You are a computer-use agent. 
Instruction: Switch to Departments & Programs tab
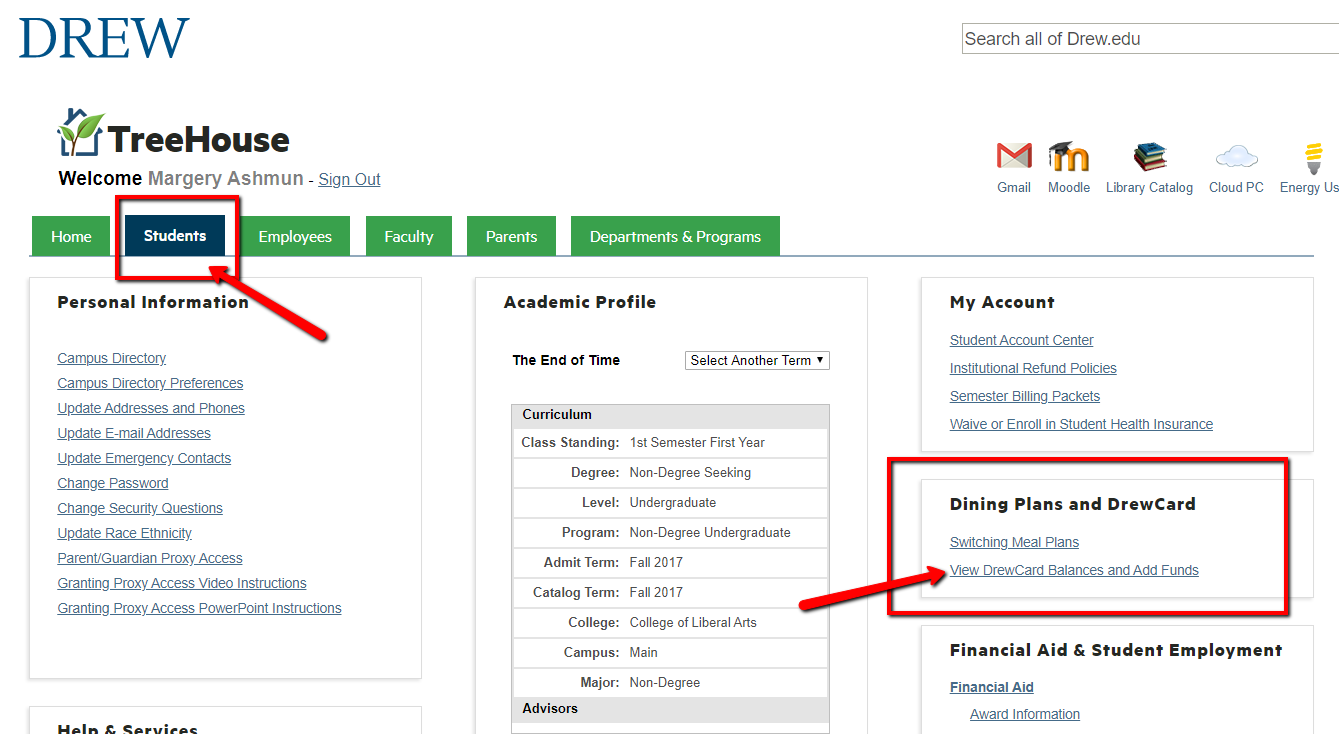pos(675,236)
